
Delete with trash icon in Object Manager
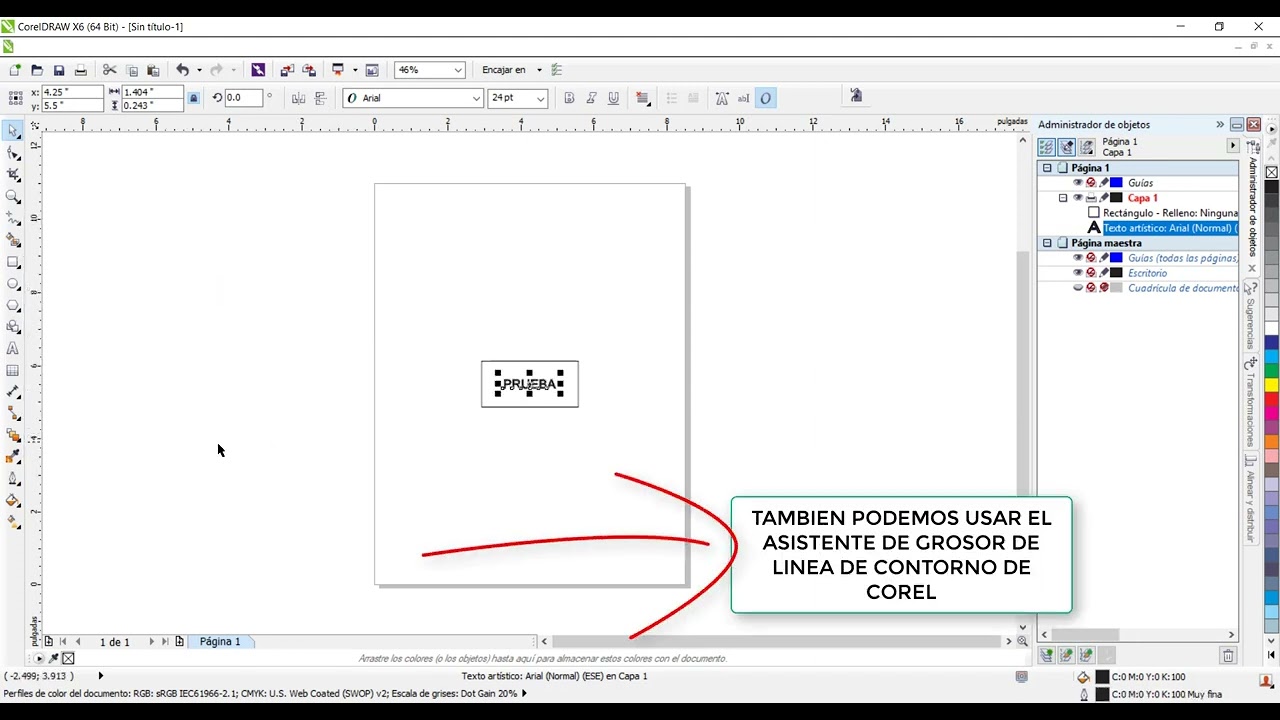pyautogui.click(x=1228, y=656)
